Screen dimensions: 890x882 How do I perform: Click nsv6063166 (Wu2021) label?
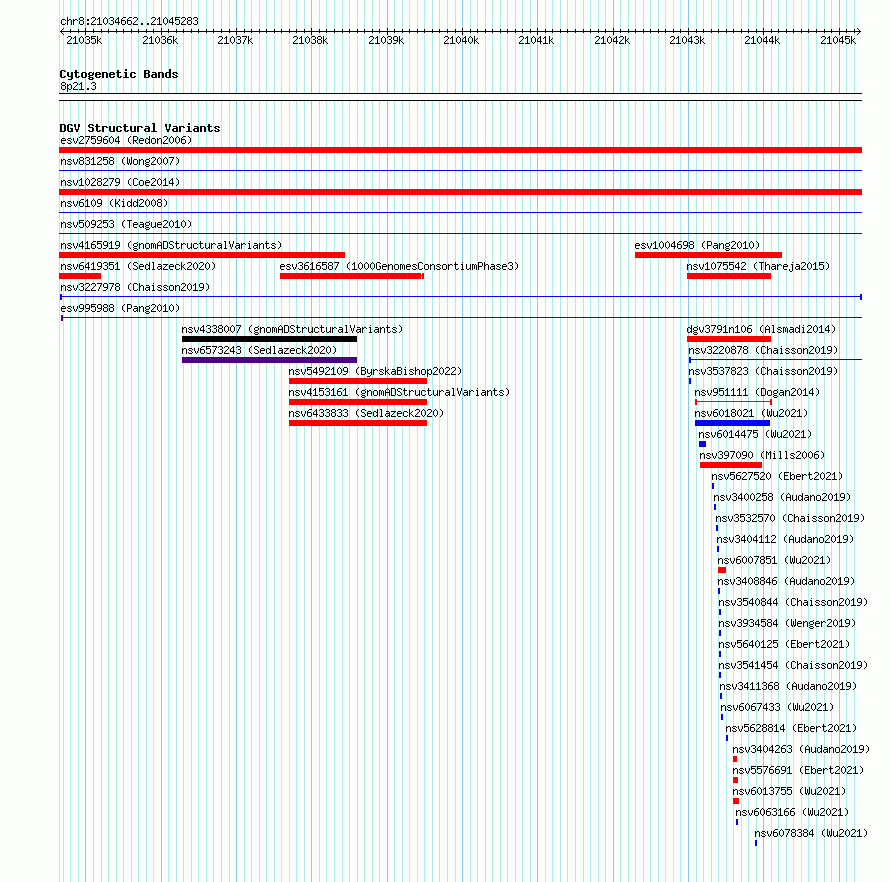point(792,812)
